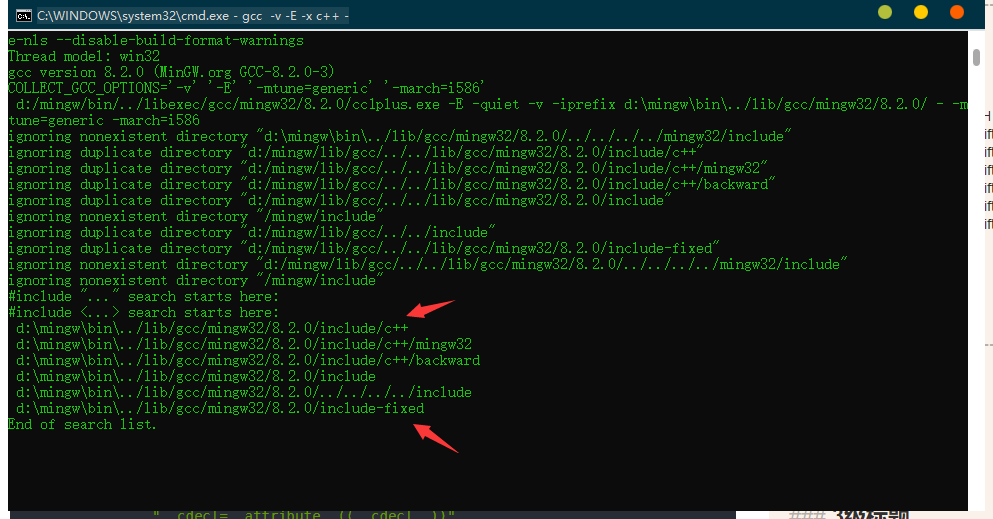This screenshot has width=993, height=519.
Task: Click the ignoring duplicate 'include/c++/backward' line
Action: tap(392, 184)
